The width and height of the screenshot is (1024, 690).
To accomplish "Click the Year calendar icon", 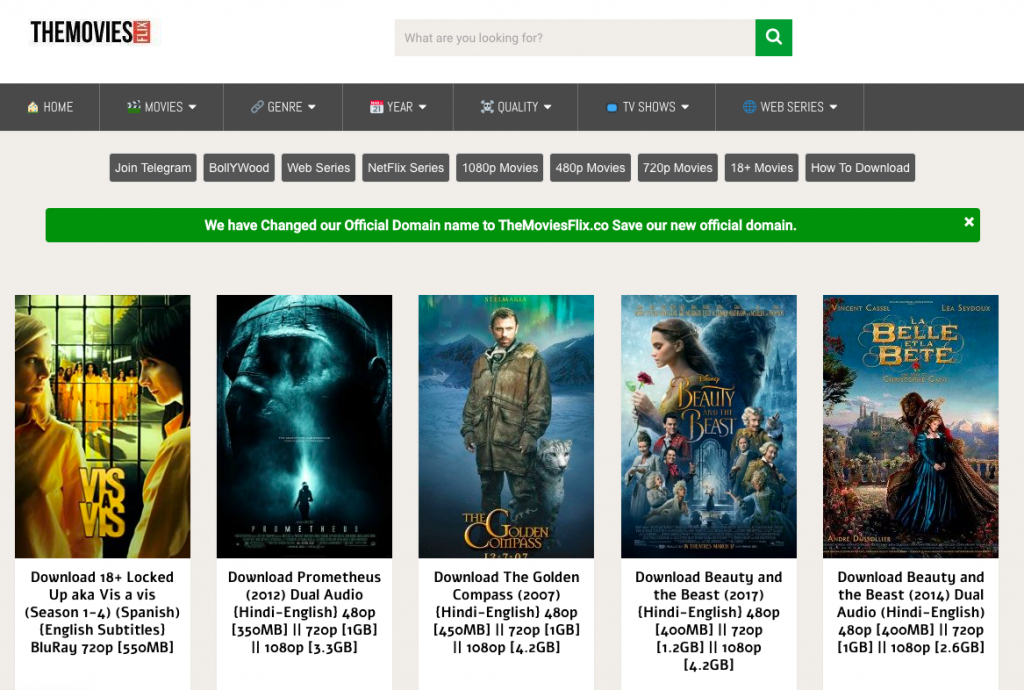I will [x=375, y=107].
